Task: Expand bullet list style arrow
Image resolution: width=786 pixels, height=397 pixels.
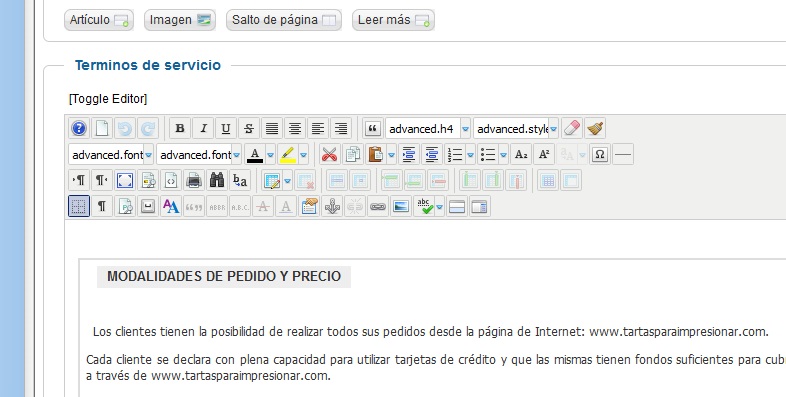Action: pos(503,155)
